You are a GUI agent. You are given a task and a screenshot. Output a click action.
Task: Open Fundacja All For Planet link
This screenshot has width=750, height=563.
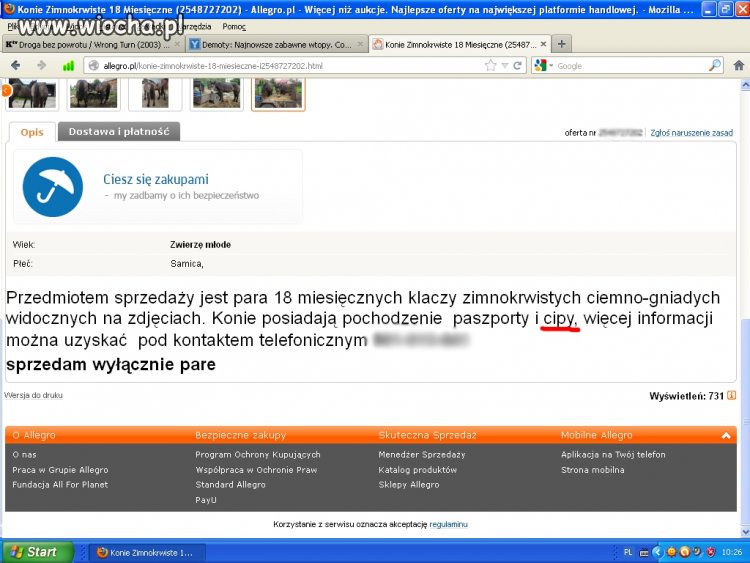point(60,485)
